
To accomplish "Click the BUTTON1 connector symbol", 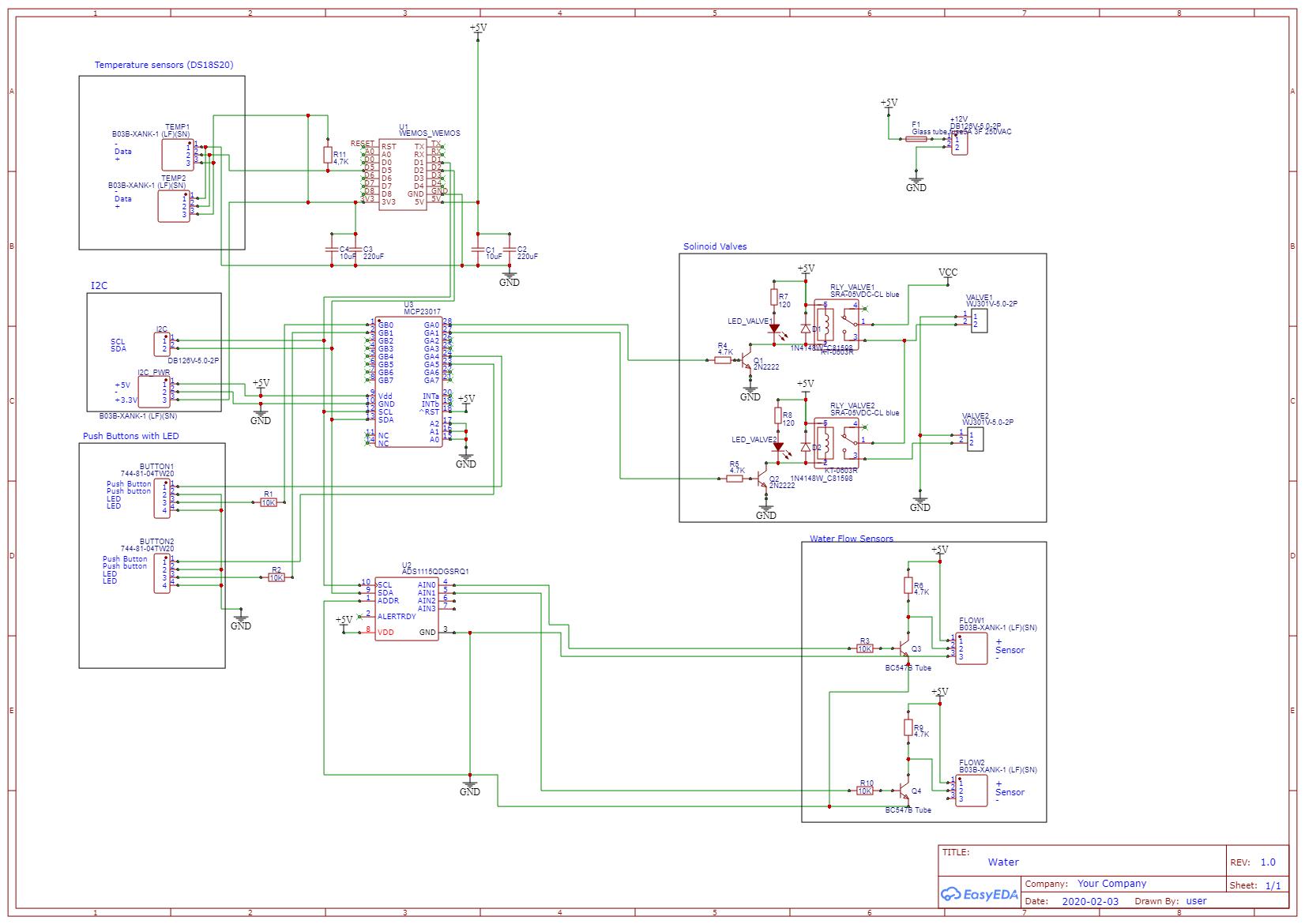I will tap(162, 498).
